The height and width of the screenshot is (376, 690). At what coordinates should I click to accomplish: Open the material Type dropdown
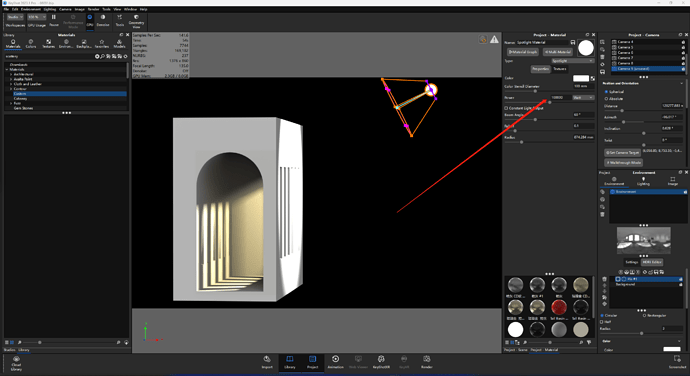[x=572, y=61]
